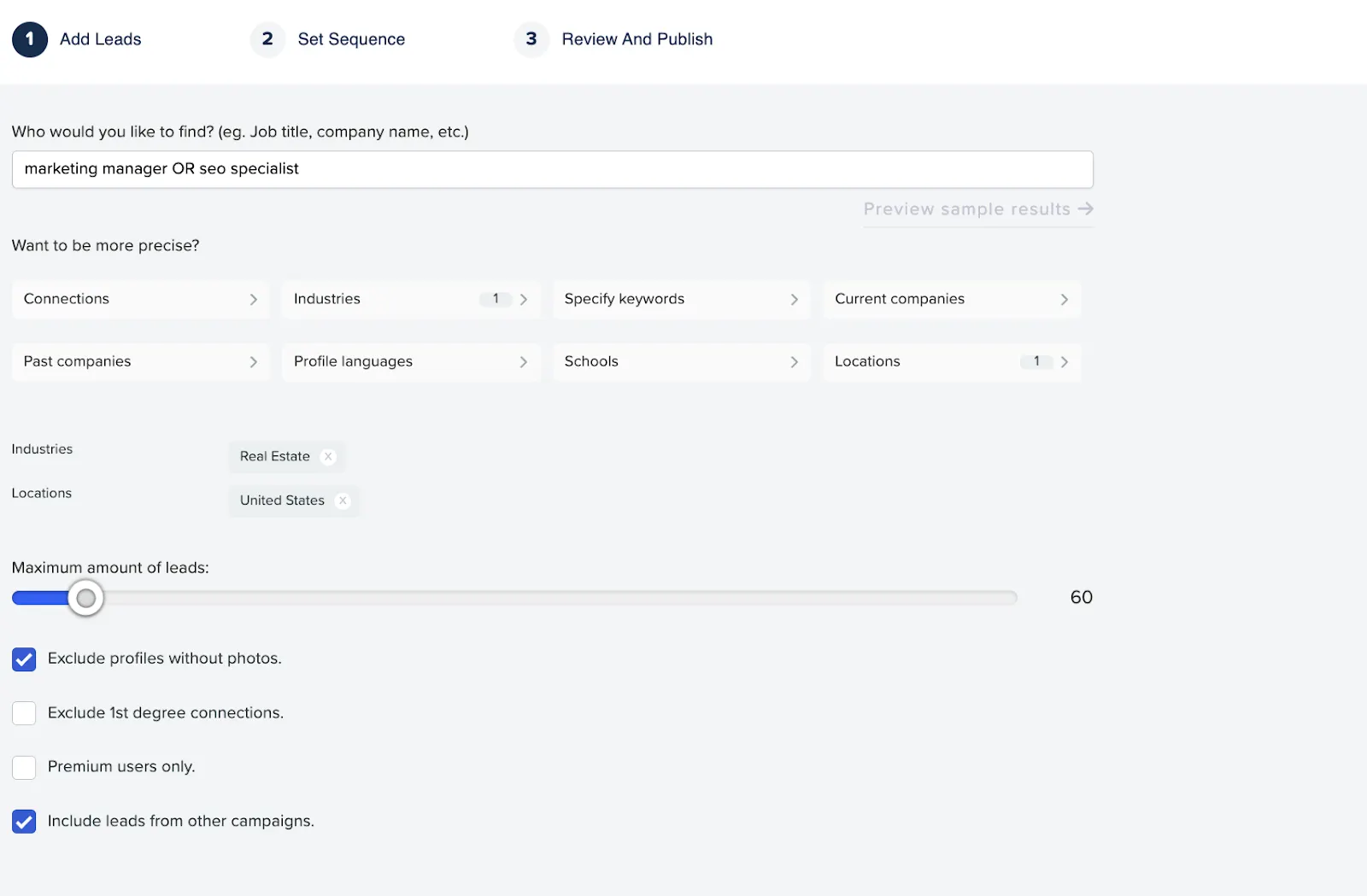Click the Industries filter count badge

click(496, 299)
